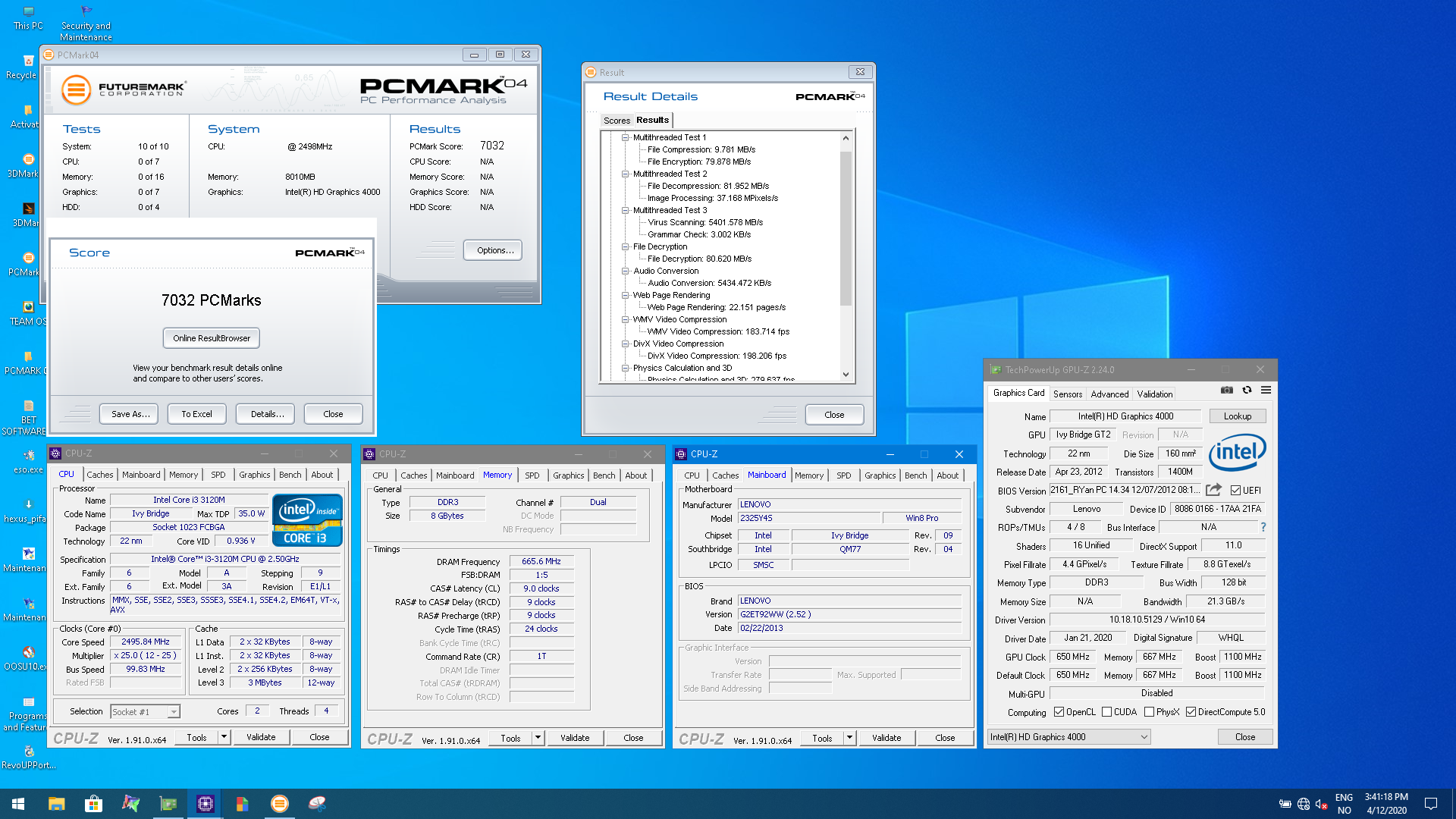
Task: Click the Result Details vertical scrollbar thumb
Action: [846, 228]
